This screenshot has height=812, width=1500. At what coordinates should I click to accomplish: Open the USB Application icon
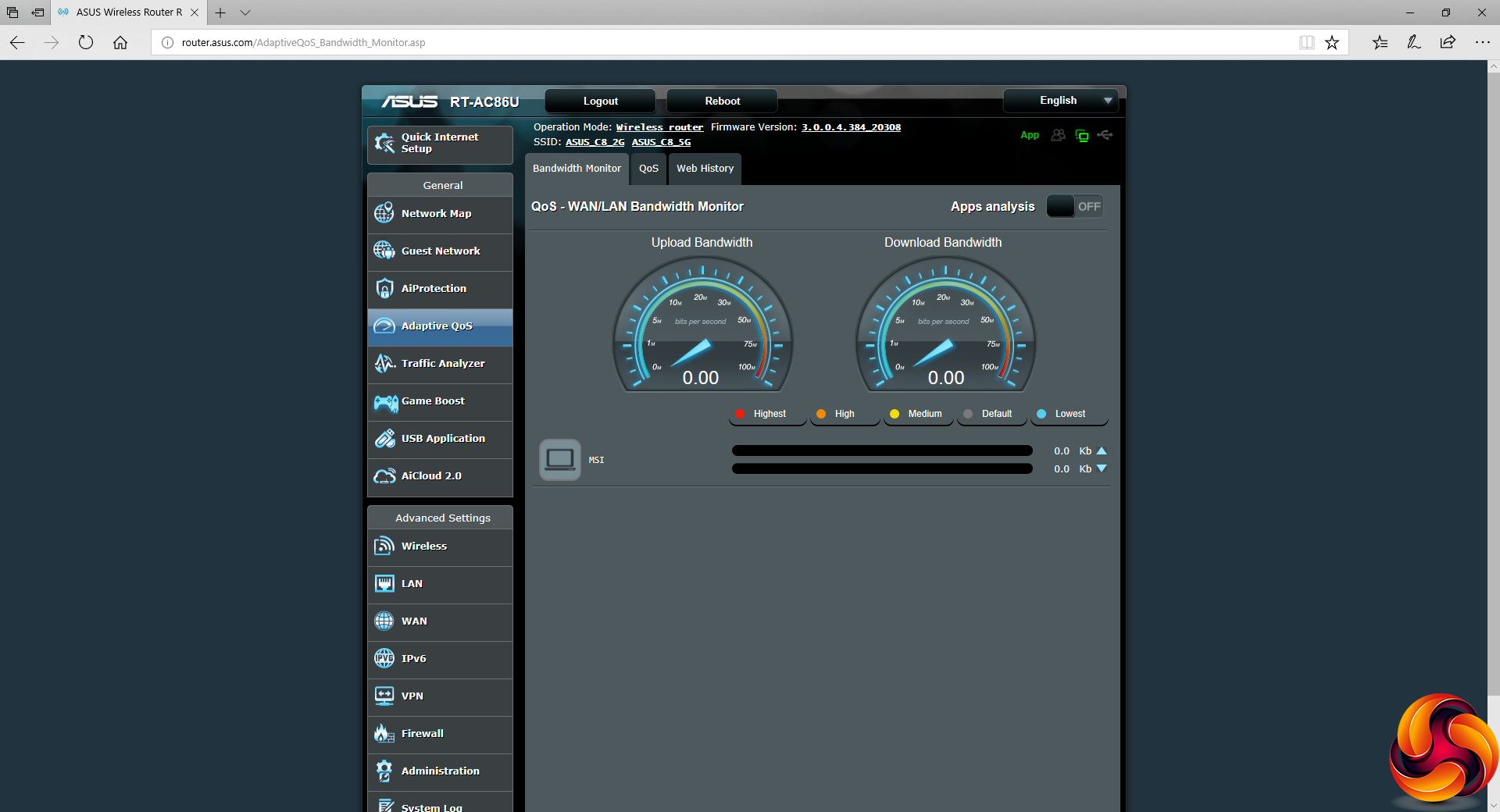pos(384,438)
